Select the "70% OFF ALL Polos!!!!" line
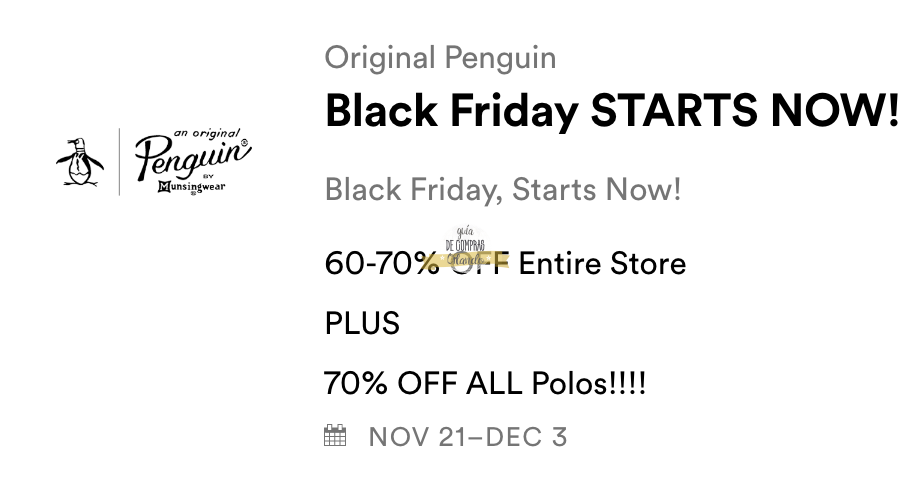The image size is (912, 488). coord(485,382)
